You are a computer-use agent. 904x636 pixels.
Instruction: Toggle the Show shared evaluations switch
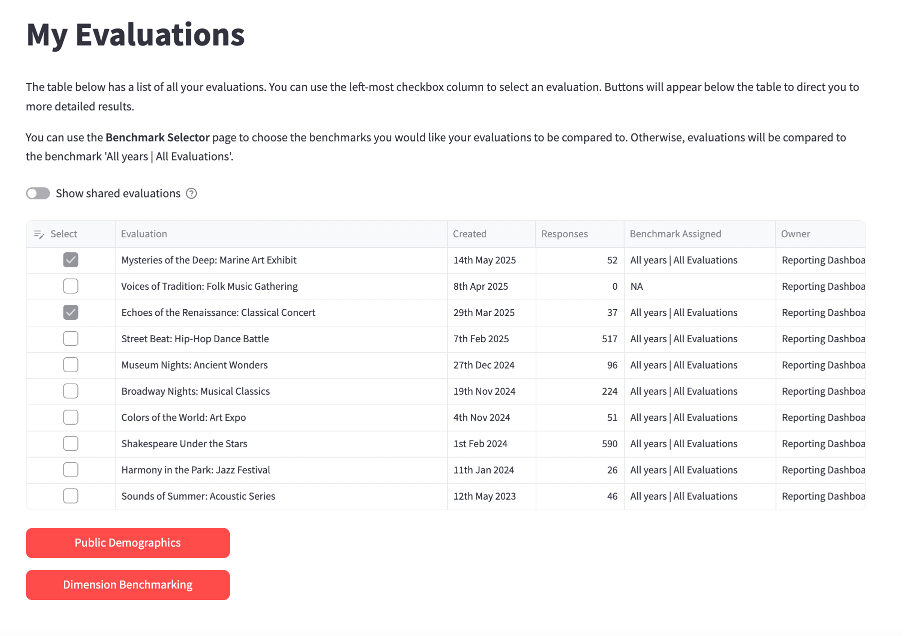(38, 194)
